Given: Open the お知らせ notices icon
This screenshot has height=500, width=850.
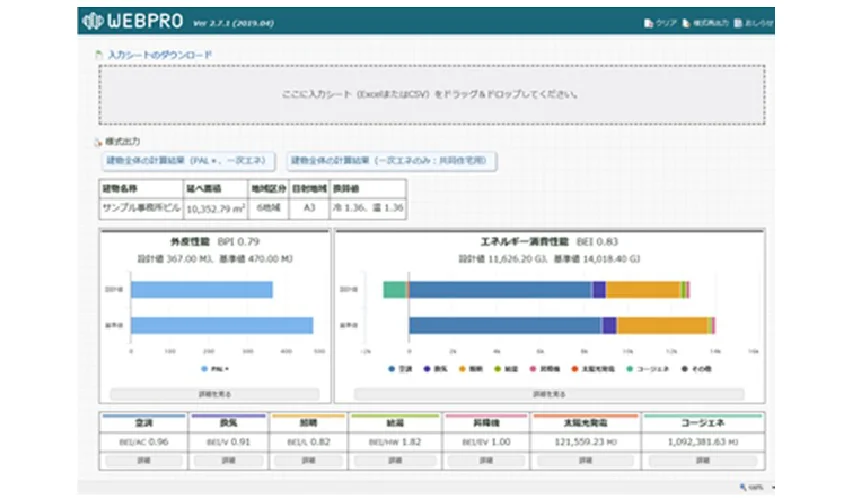Looking at the screenshot, I should click(x=738, y=23).
